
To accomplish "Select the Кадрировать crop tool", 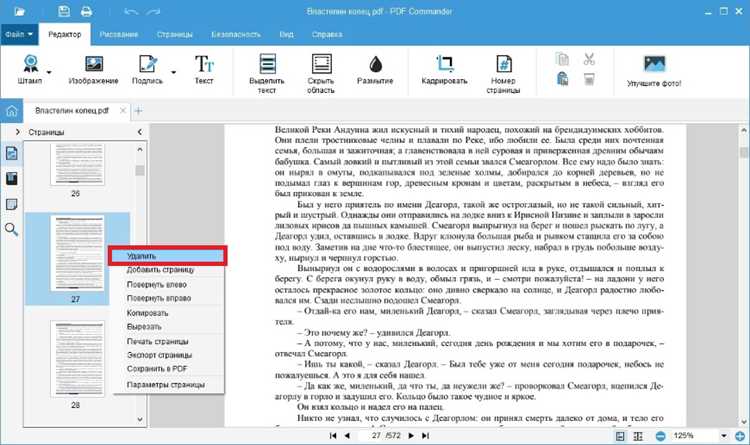I will point(444,70).
